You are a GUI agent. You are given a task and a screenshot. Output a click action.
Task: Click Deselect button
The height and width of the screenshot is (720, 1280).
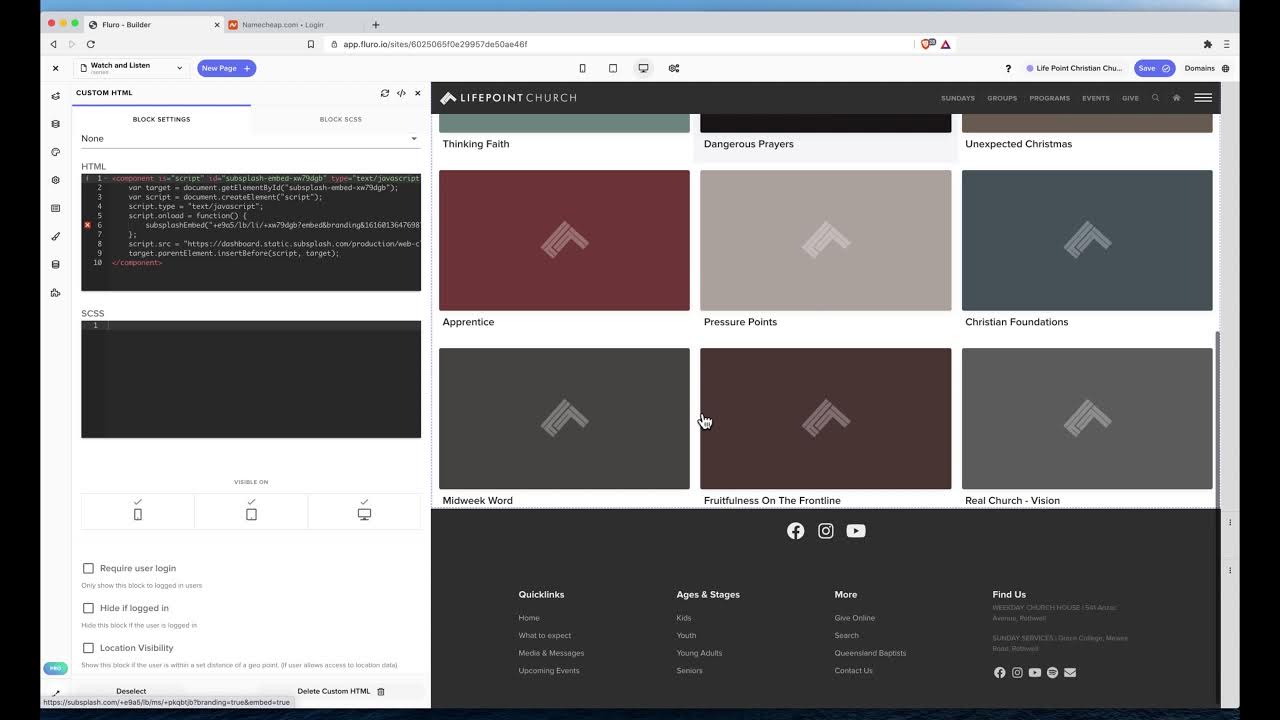(x=131, y=691)
